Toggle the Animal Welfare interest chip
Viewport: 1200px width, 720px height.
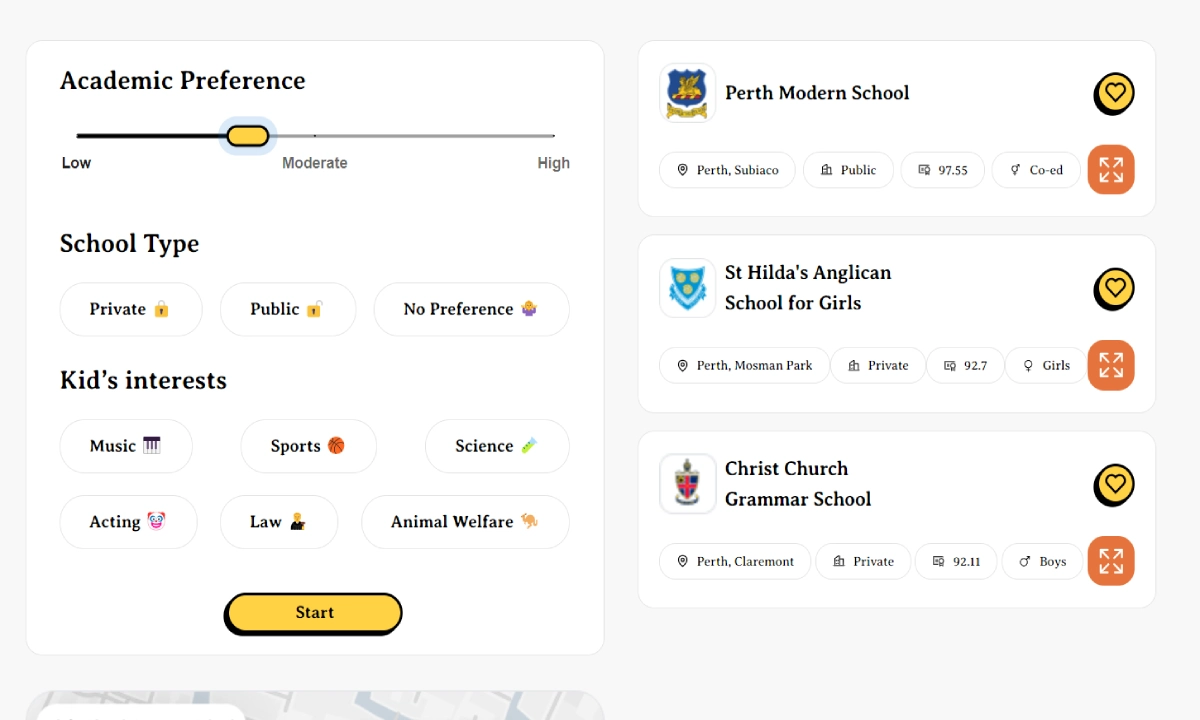click(x=466, y=522)
